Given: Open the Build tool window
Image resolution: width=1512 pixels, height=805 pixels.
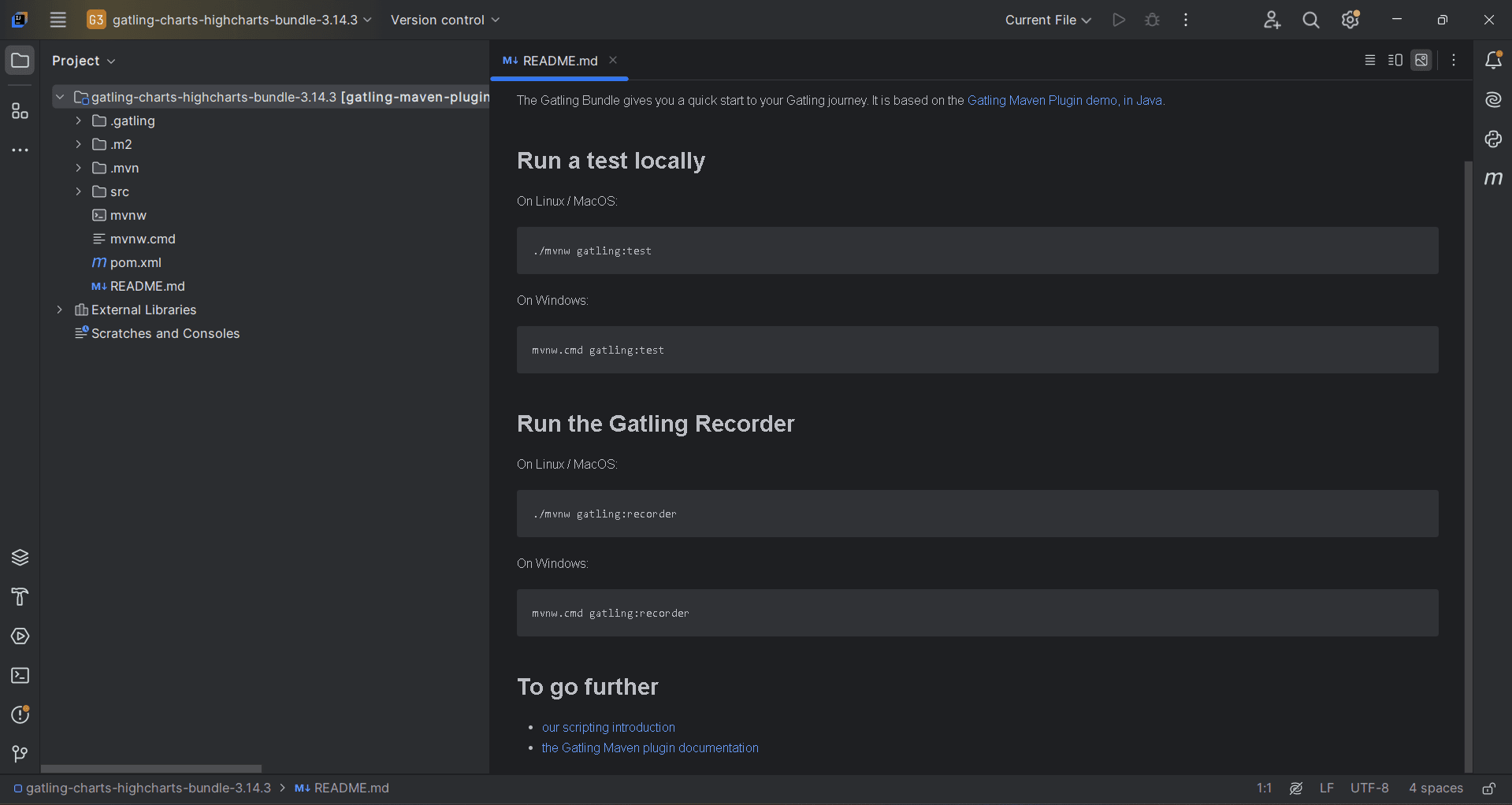Looking at the screenshot, I should coord(20,597).
